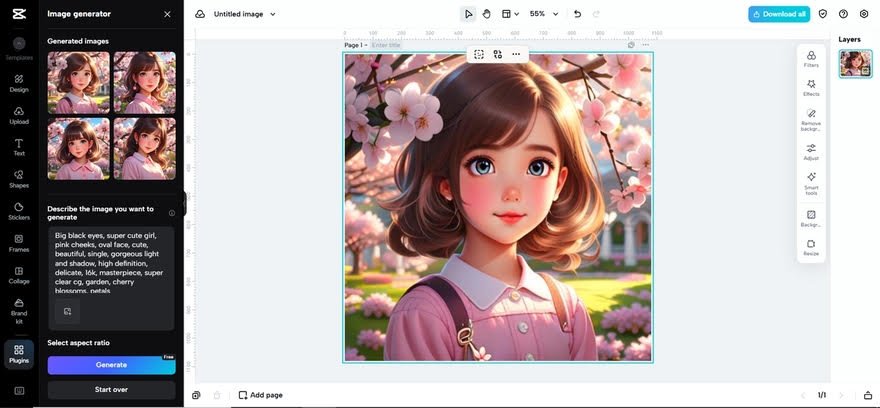Open the Filters tool in right panel

tap(811, 57)
